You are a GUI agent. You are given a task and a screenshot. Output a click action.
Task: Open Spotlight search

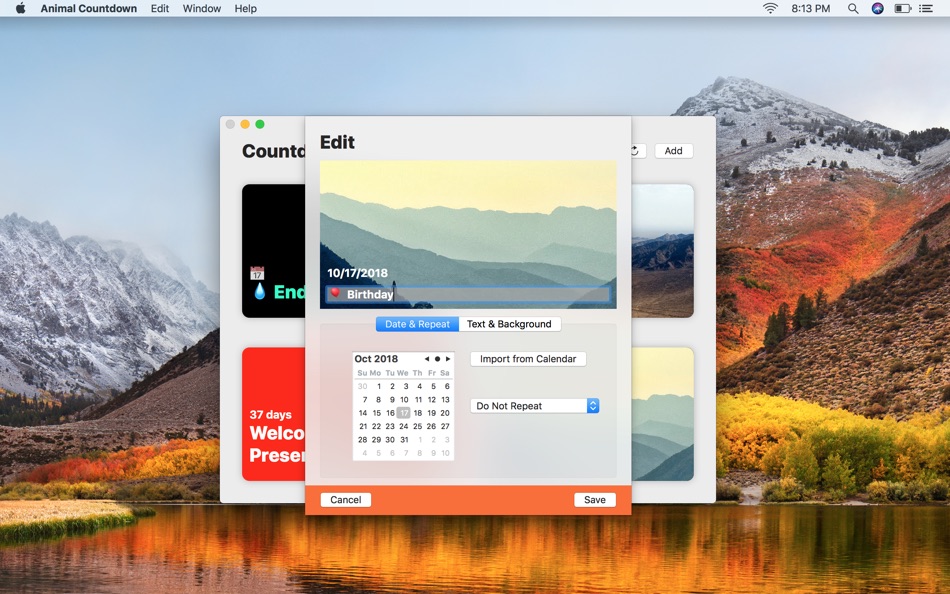coord(852,8)
